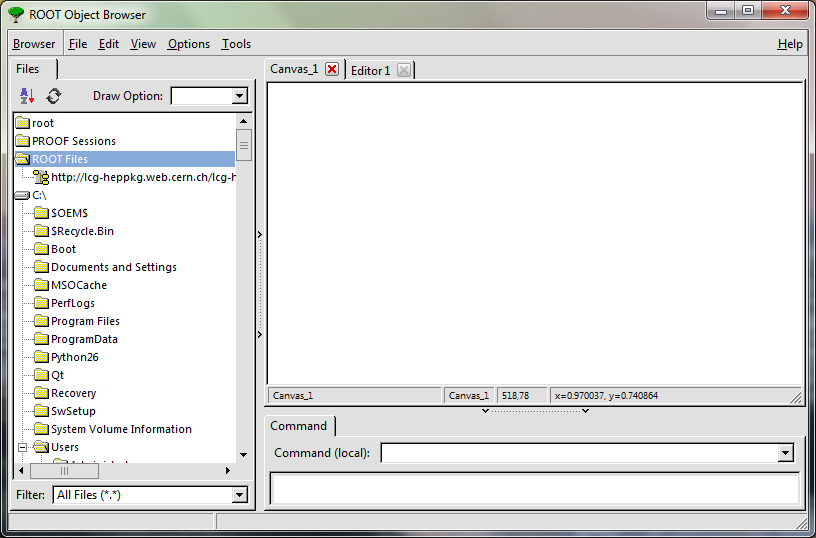Open the View menu
Screen dimensions: 816x538
[x=143, y=44]
